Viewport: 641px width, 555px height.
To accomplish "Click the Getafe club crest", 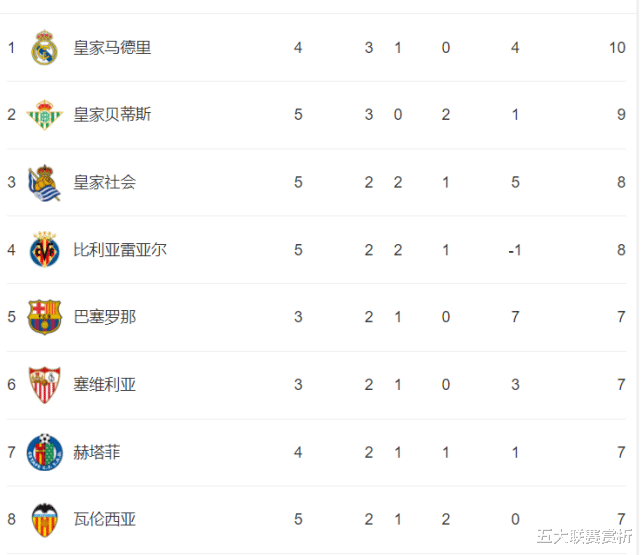I will [x=44, y=452].
